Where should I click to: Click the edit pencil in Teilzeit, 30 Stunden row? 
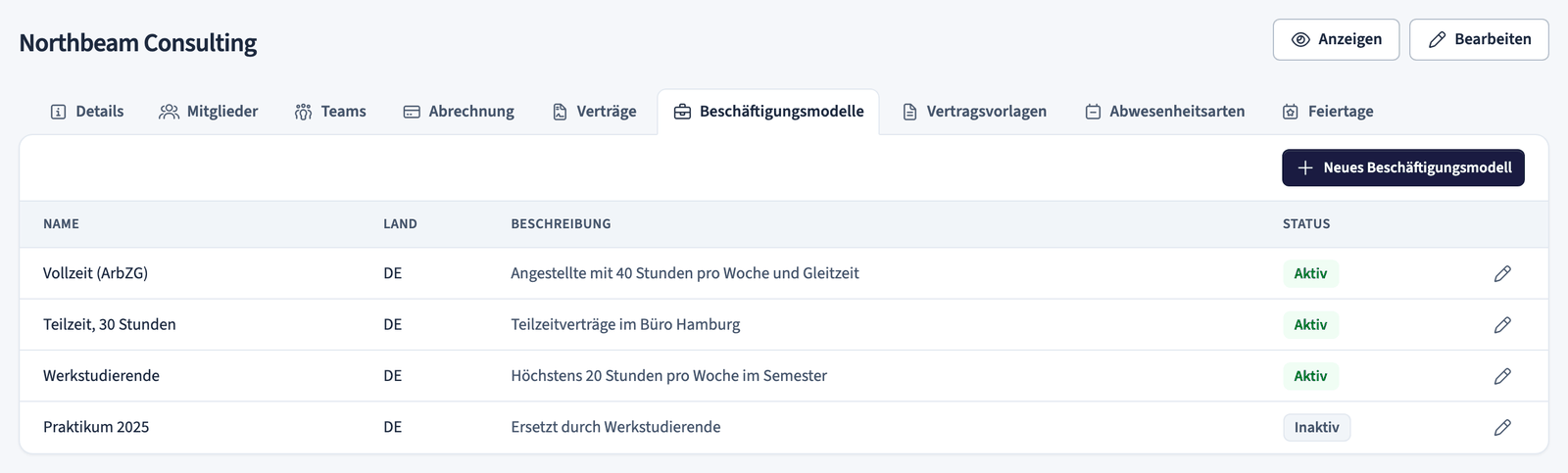click(1502, 325)
